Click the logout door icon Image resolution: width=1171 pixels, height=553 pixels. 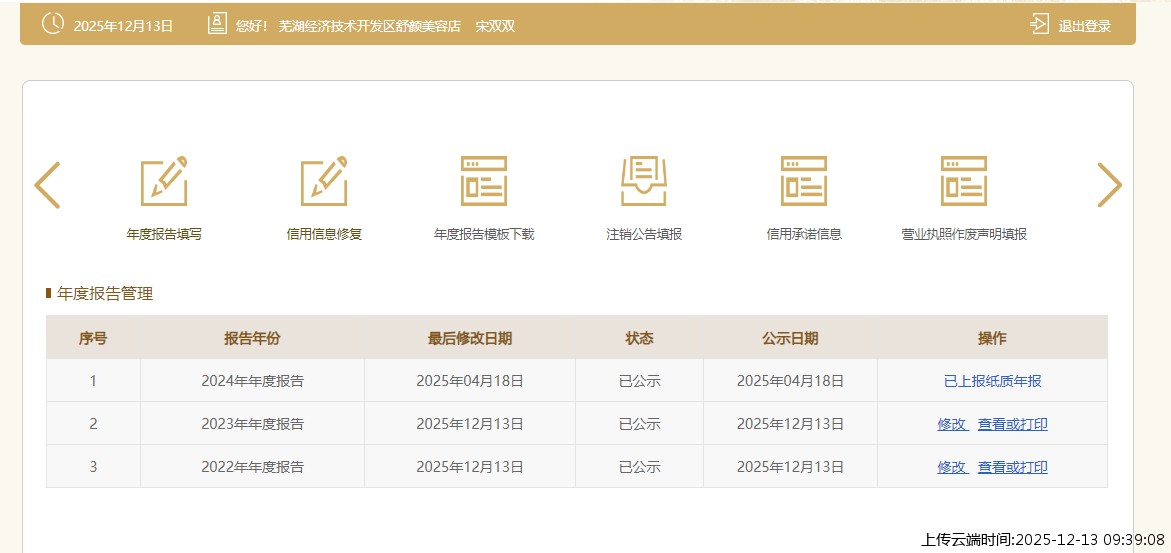point(1040,25)
